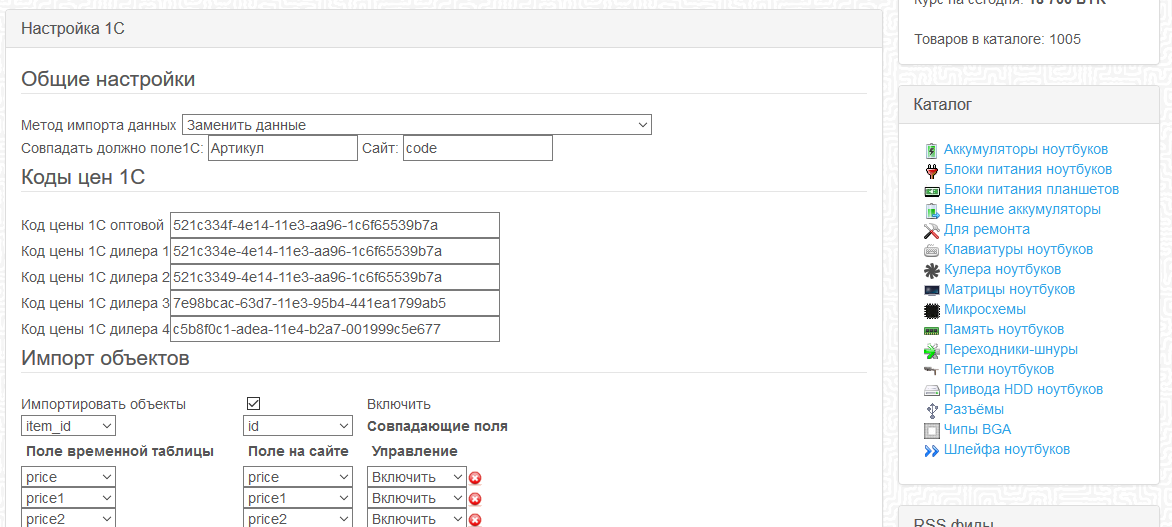
Task: Click the Настройка 1С panel header
Action: (444, 29)
